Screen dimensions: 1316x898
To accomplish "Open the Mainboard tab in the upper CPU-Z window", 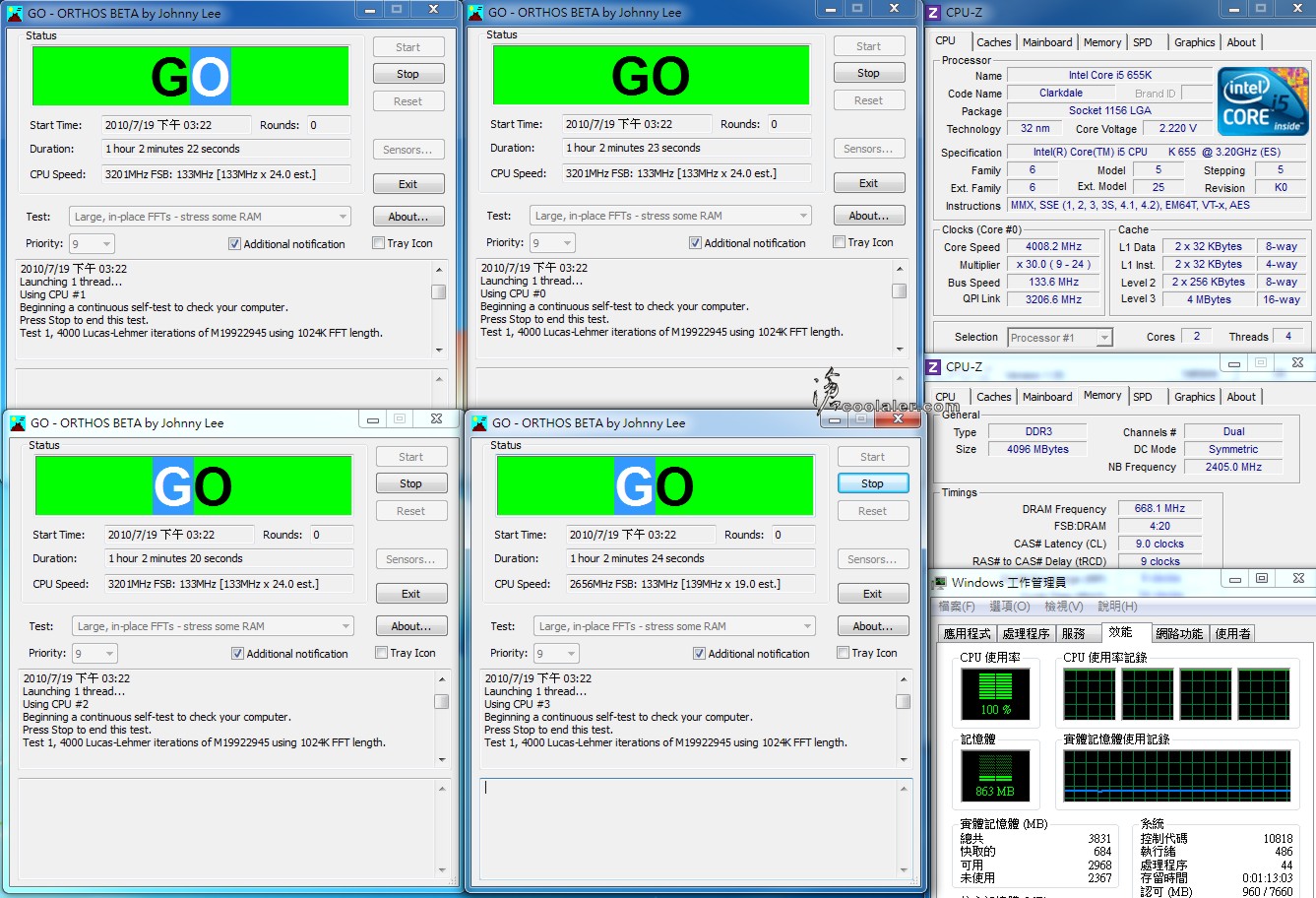I will click(1047, 42).
